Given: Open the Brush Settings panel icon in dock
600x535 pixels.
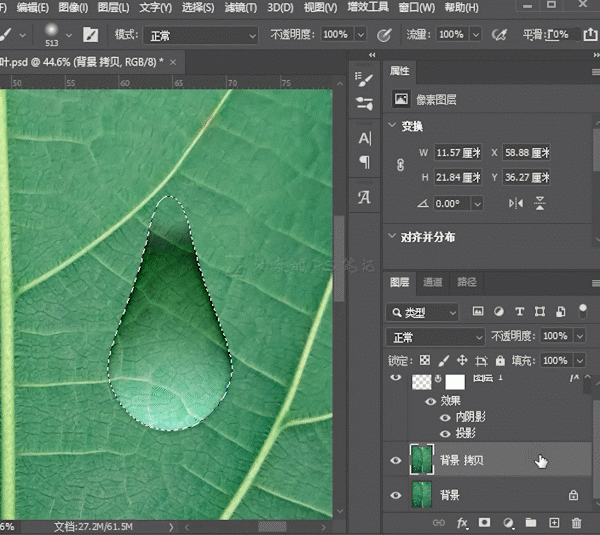Looking at the screenshot, I should click(364, 79).
